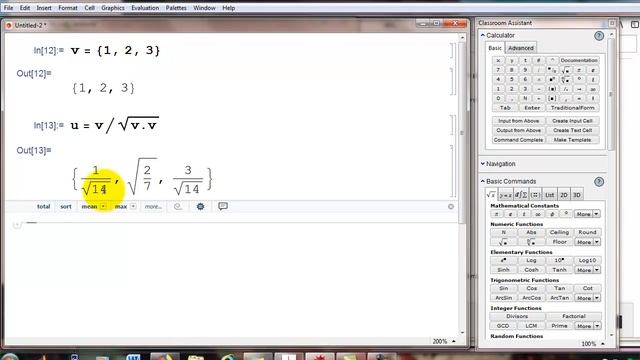Click the total suggestion button
Screen dimensions: 640x360
coord(43,207)
